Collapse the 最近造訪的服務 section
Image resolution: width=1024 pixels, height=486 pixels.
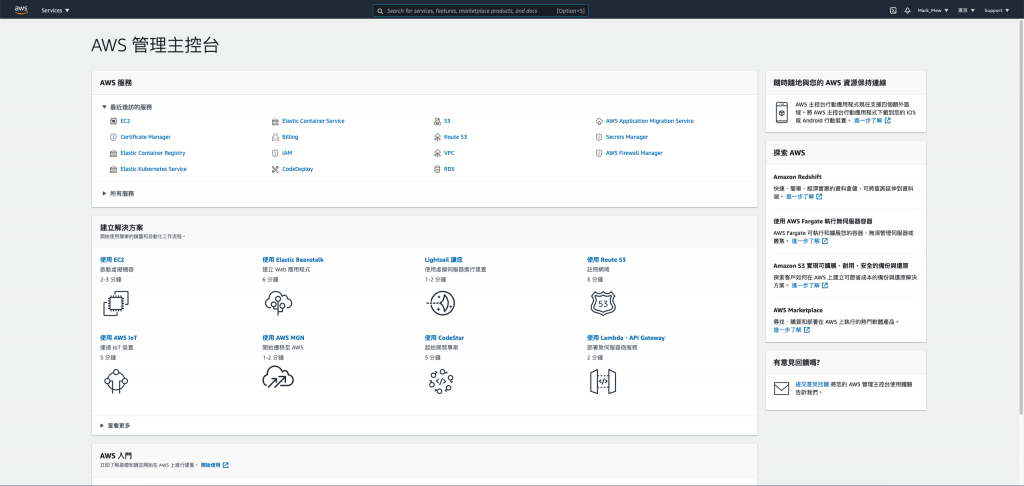(127, 106)
